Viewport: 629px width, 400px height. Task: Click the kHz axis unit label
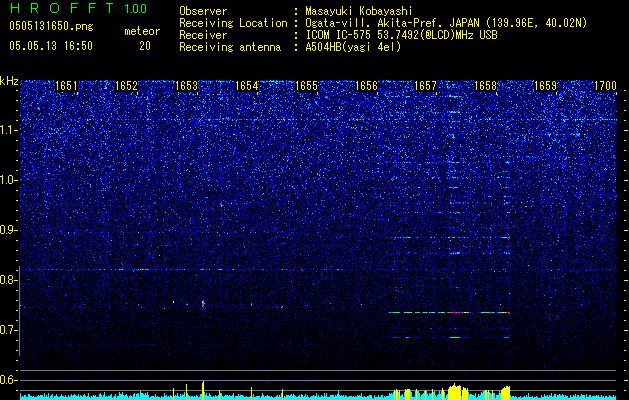[9, 81]
